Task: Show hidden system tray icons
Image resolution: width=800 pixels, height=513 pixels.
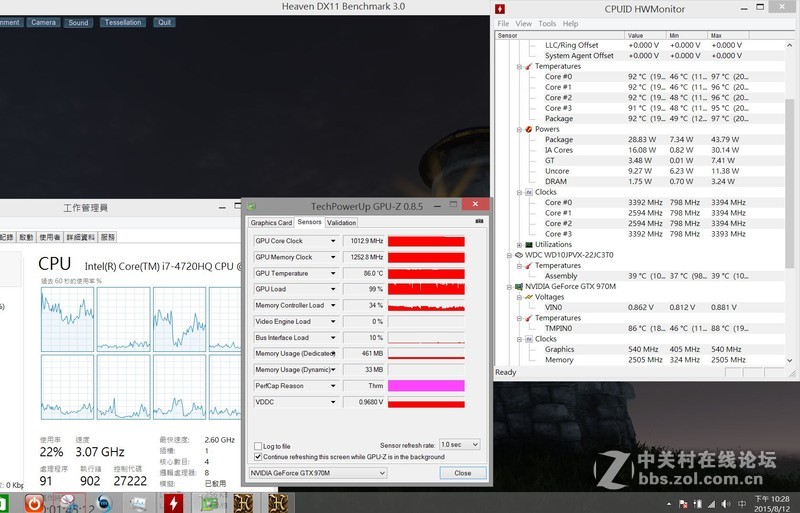Action: coord(669,504)
